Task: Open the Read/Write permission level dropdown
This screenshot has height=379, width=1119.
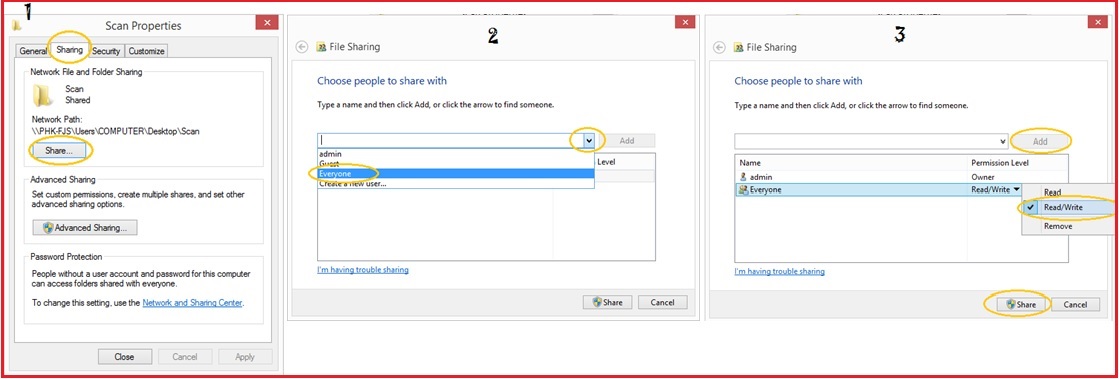Action: [x=995, y=189]
